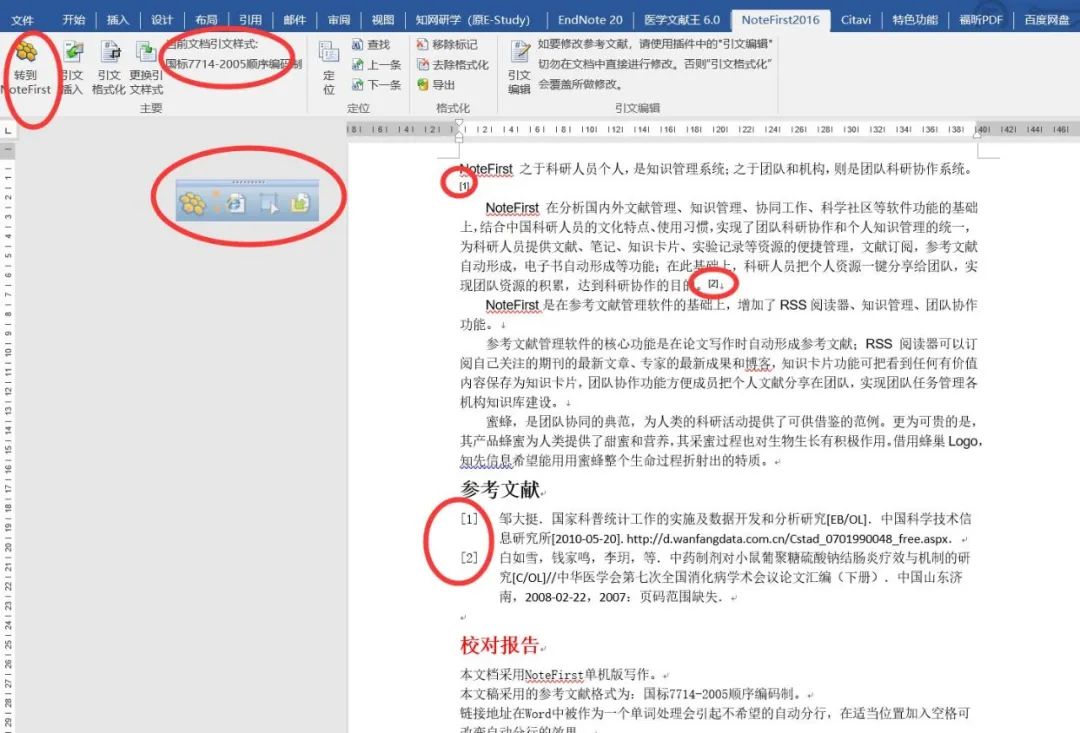This screenshot has width=1080, height=733.
Task: Click 去除格式化 in the ribbon
Action: tap(453, 65)
